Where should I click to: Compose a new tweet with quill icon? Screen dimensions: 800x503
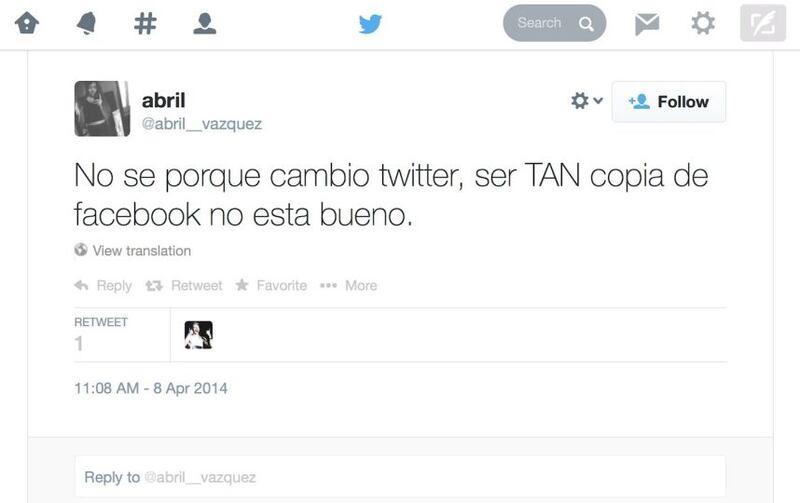[763, 23]
